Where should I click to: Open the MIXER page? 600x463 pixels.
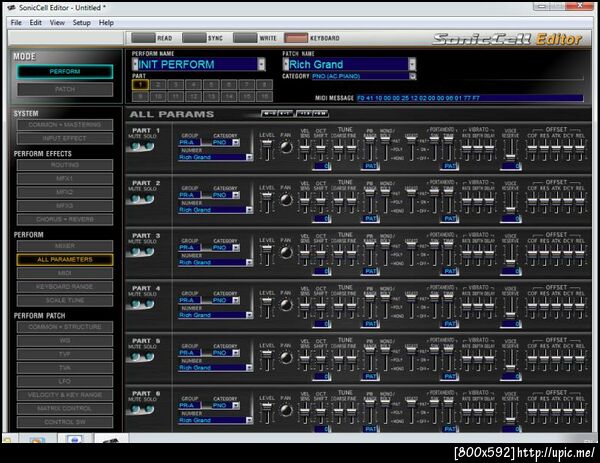pos(65,246)
